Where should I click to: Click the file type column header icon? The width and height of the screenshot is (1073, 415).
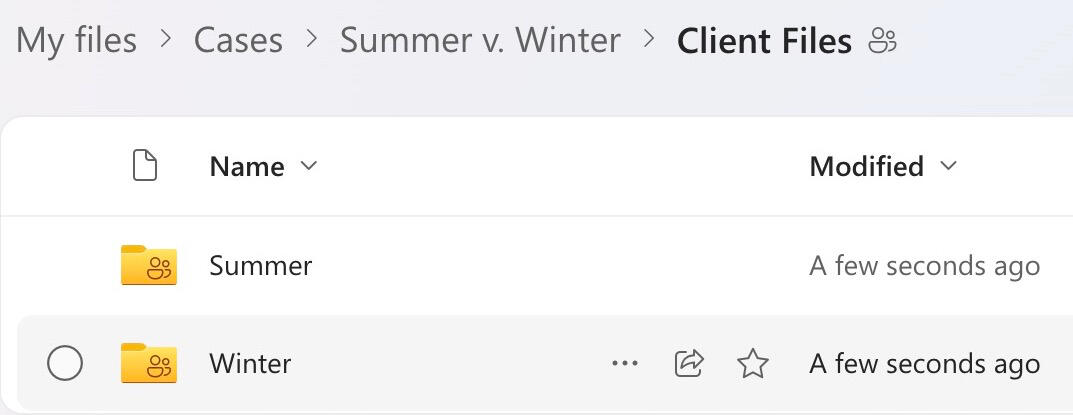pyautogui.click(x=145, y=166)
